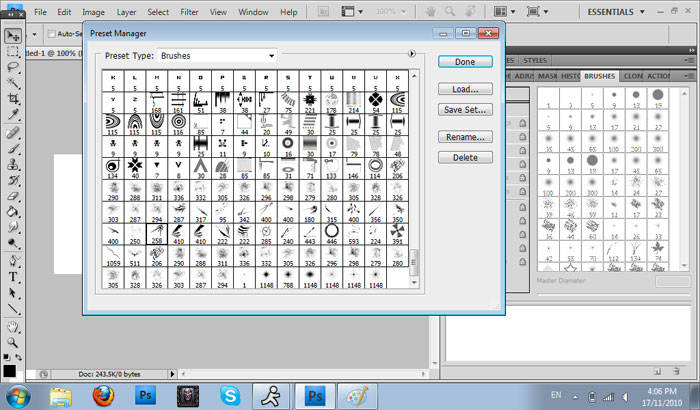This screenshot has height=410, width=700.
Task: Click the Done button
Action: [x=465, y=62]
